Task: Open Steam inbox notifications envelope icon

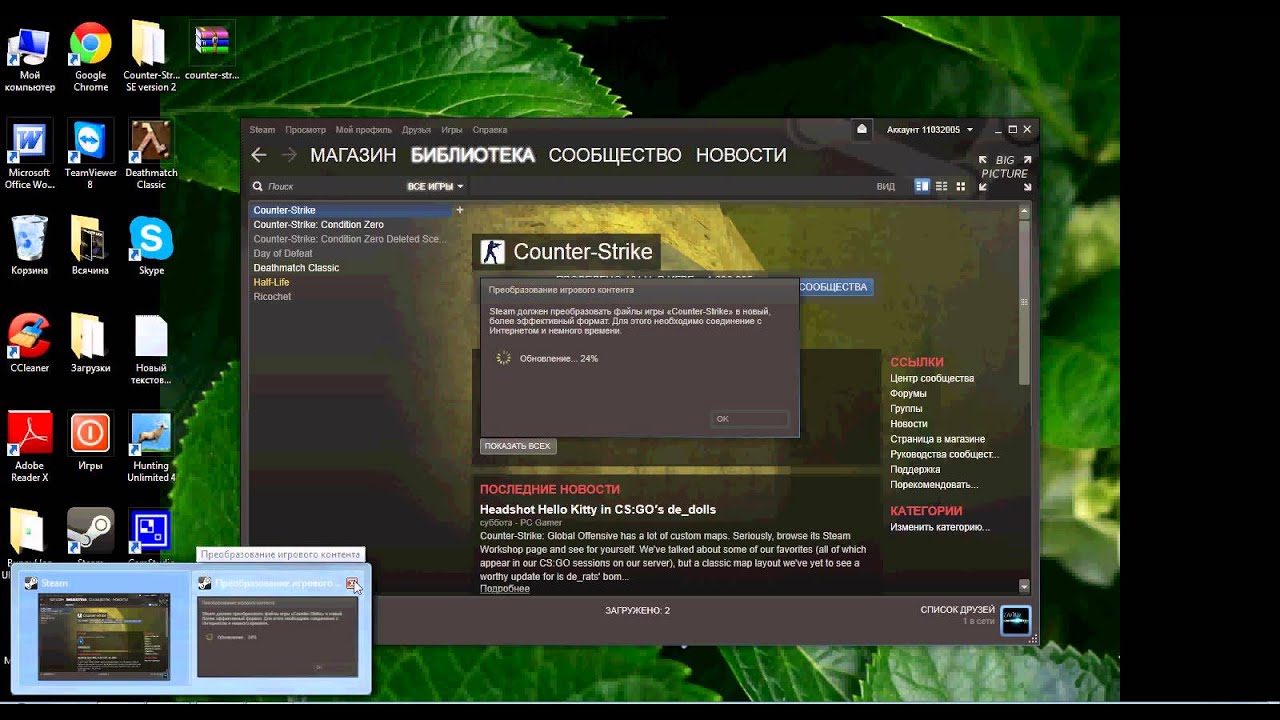Action: coord(862,129)
